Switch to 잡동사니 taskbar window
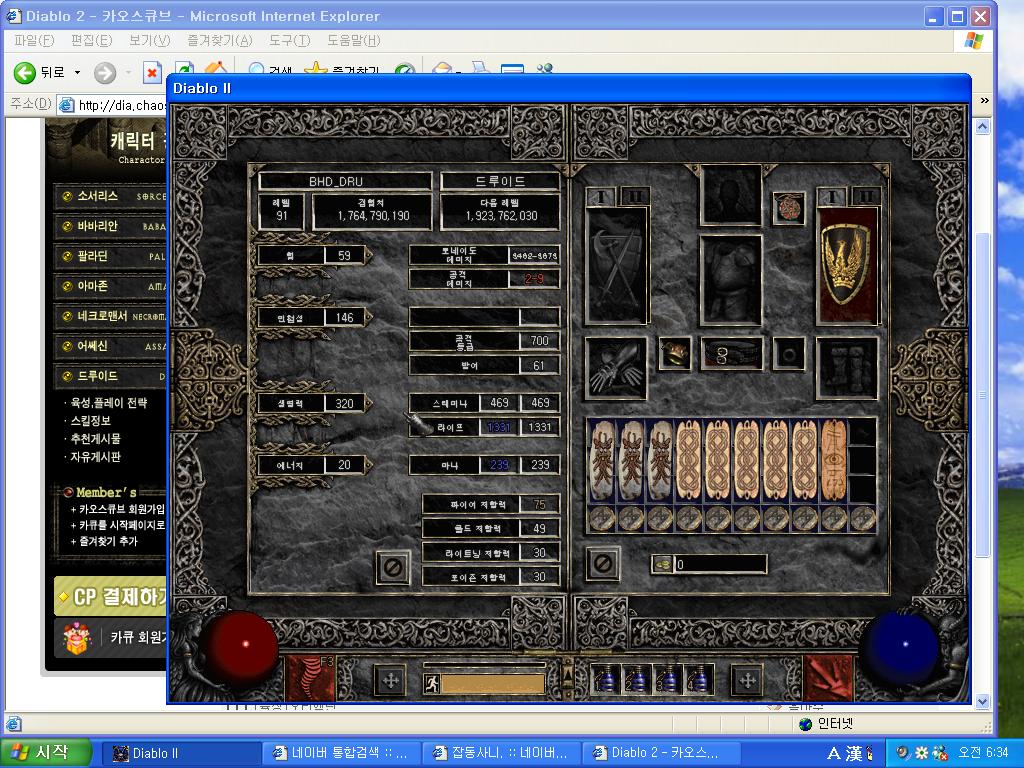Image resolution: width=1024 pixels, height=768 pixels. click(x=500, y=753)
